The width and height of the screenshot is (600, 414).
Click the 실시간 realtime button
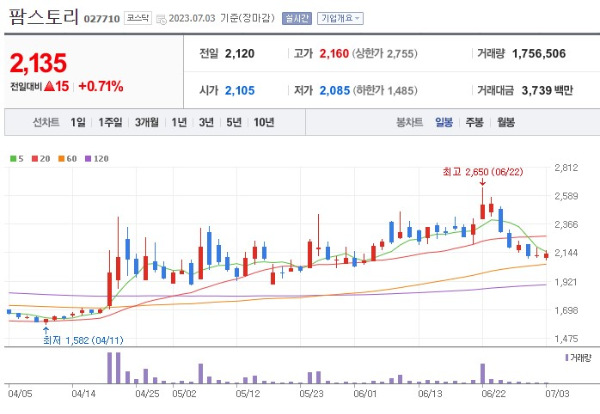(297, 18)
